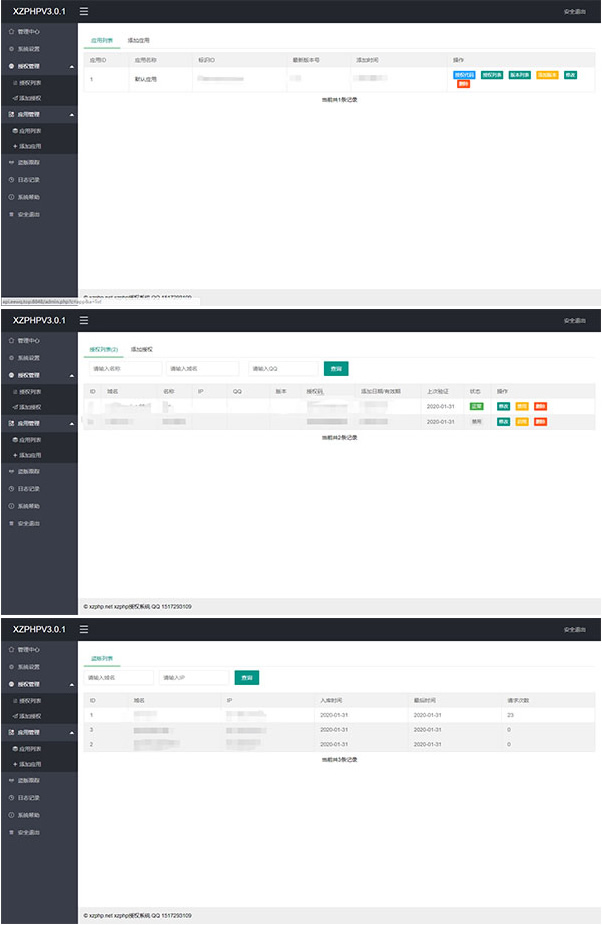The height and width of the screenshot is (925, 602).
Task: Toggle the grey 禁用 status badge in the second 授权 row
Action: coord(476,422)
